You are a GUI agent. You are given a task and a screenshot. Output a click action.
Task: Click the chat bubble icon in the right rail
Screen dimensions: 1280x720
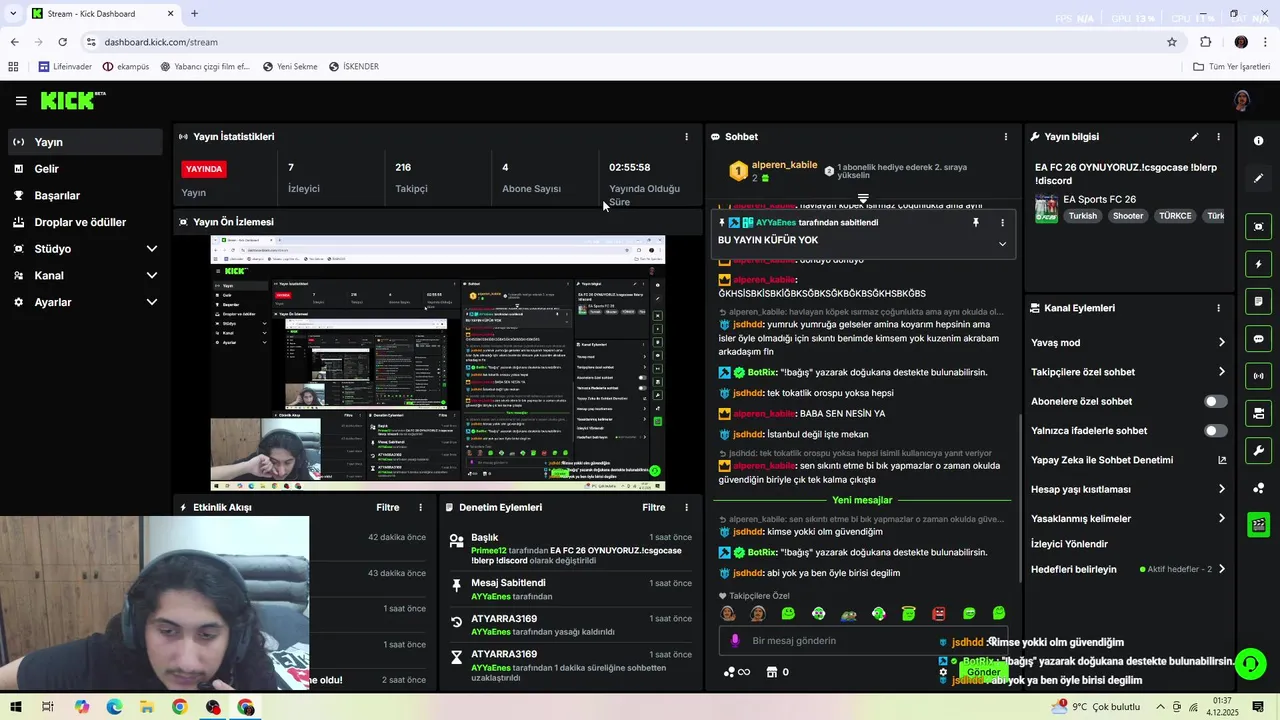point(1258,339)
